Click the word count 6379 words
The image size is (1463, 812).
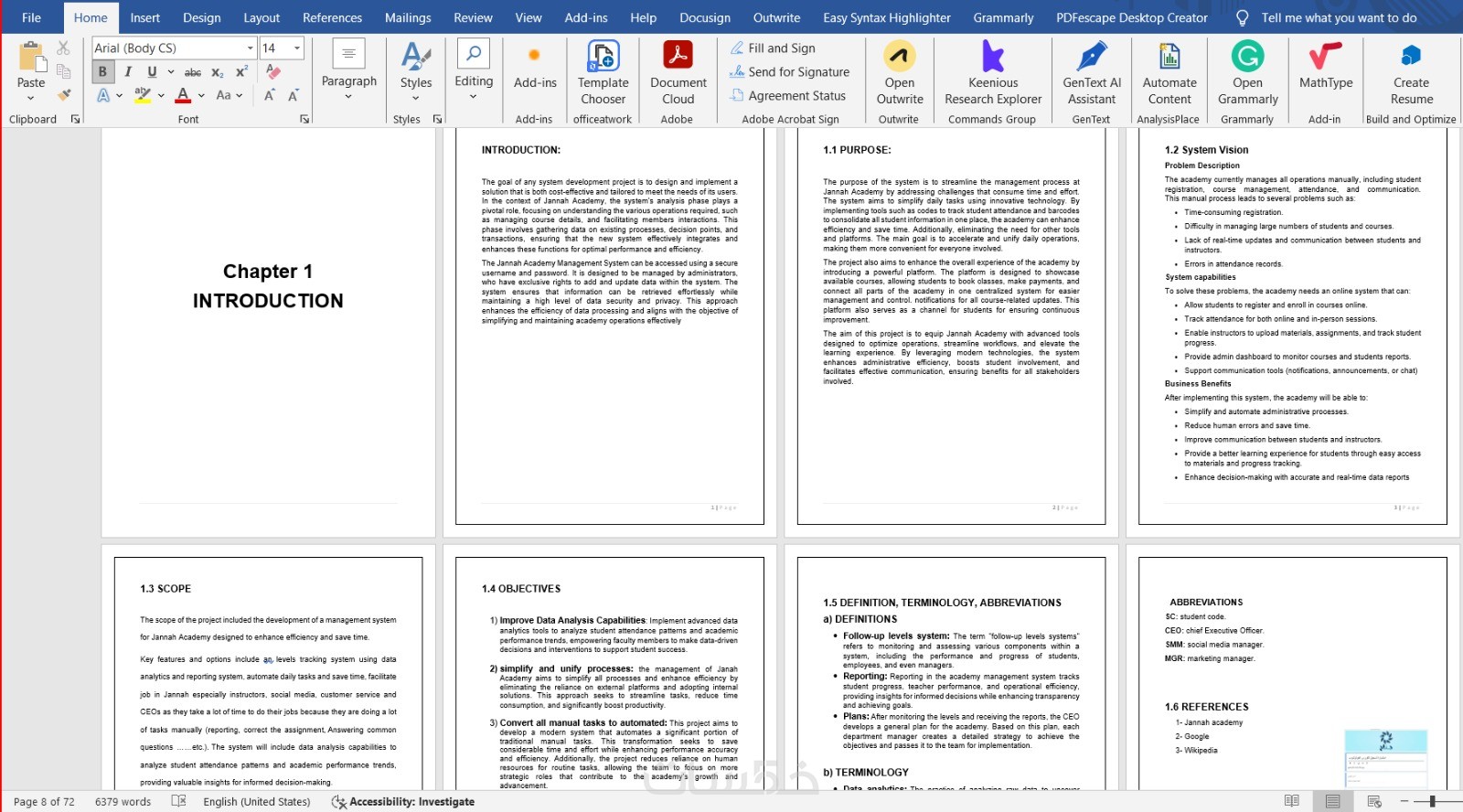[123, 801]
